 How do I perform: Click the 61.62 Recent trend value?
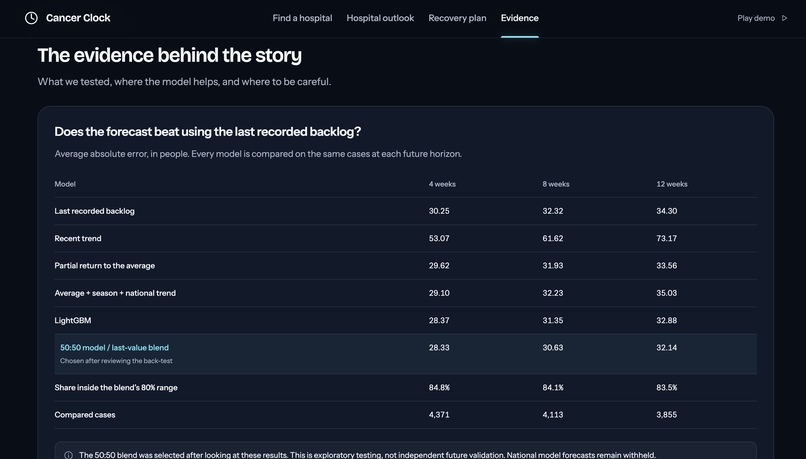pos(553,238)
